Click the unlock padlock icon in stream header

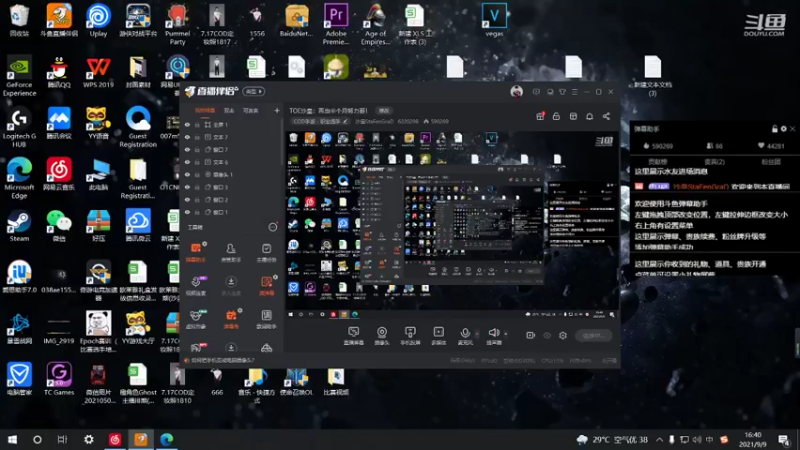pos(556,116)
